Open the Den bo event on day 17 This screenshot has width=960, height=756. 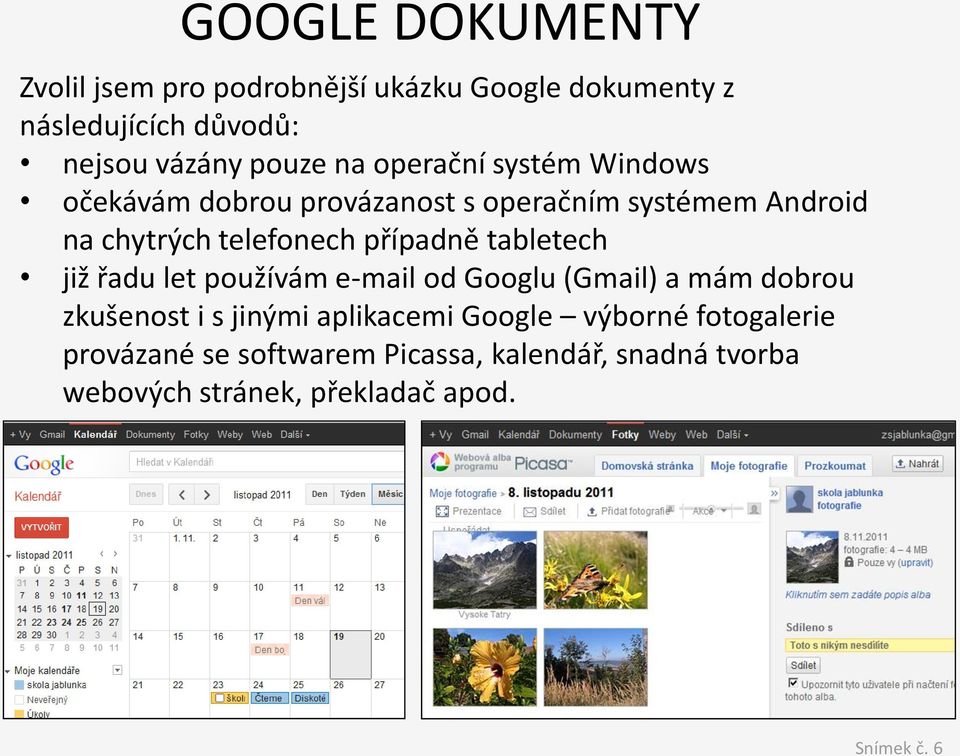269,649
